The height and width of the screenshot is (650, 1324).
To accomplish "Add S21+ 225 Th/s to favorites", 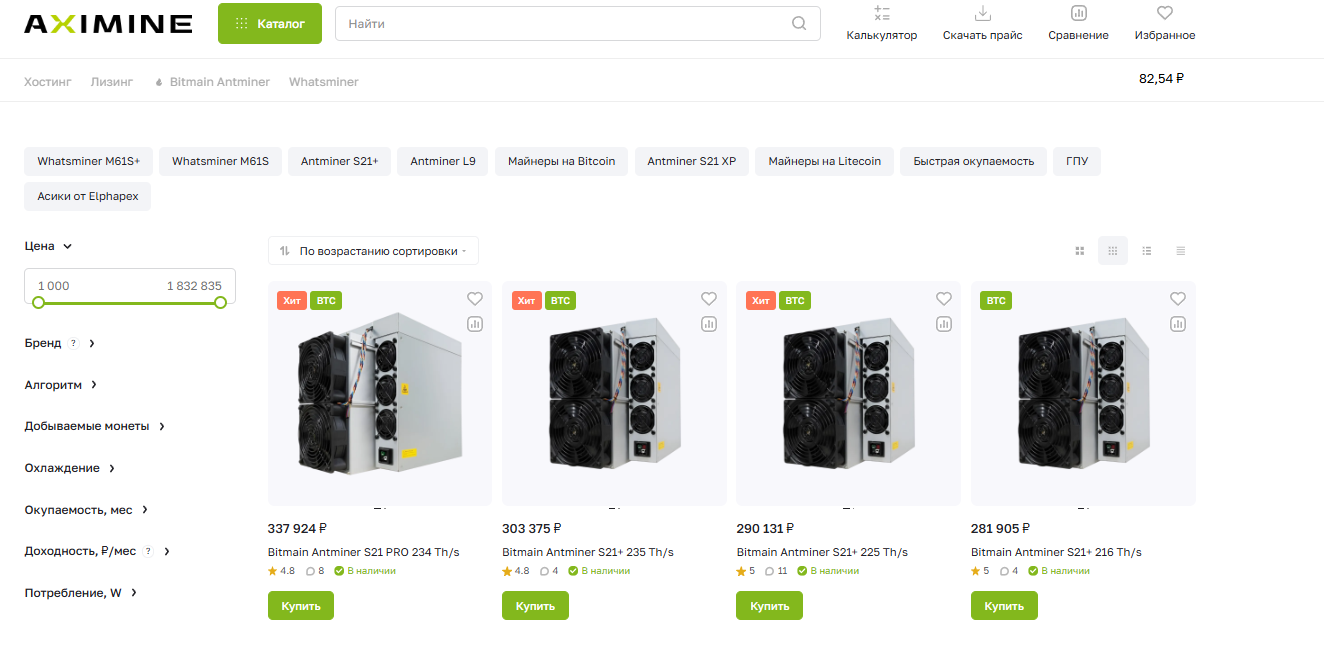I will pyautogui.click(x=944, y=299).
